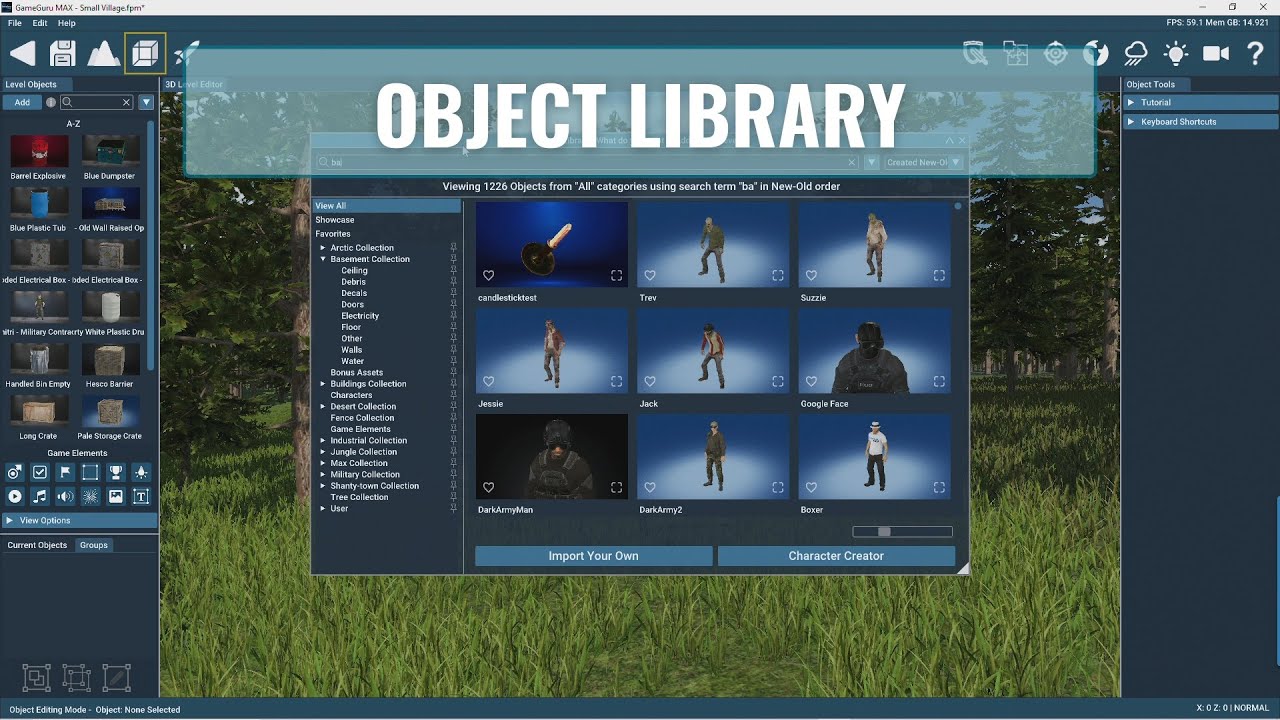Select the Object Tools tab
1280x720 pixels.
tap(1151, 84)
